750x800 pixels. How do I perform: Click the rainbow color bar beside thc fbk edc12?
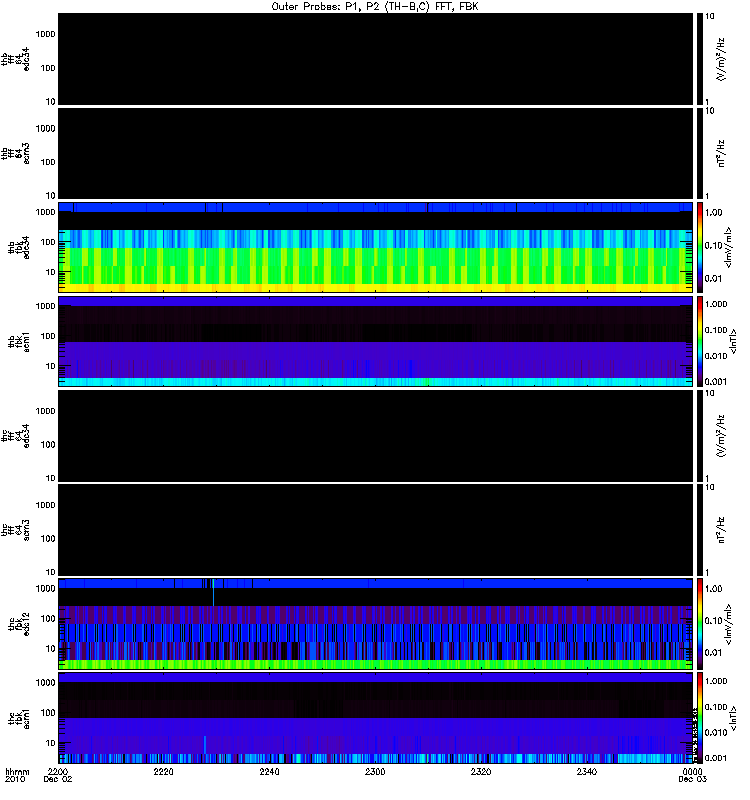tap(700, 623)
